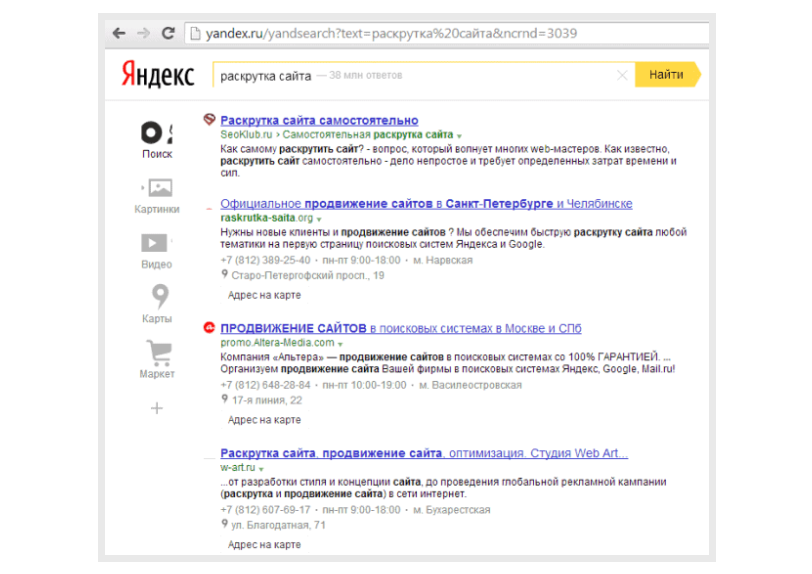Click Адрес на карте under ул. Благодатная
Screen dimensions: 812x574
pos(264,545)
